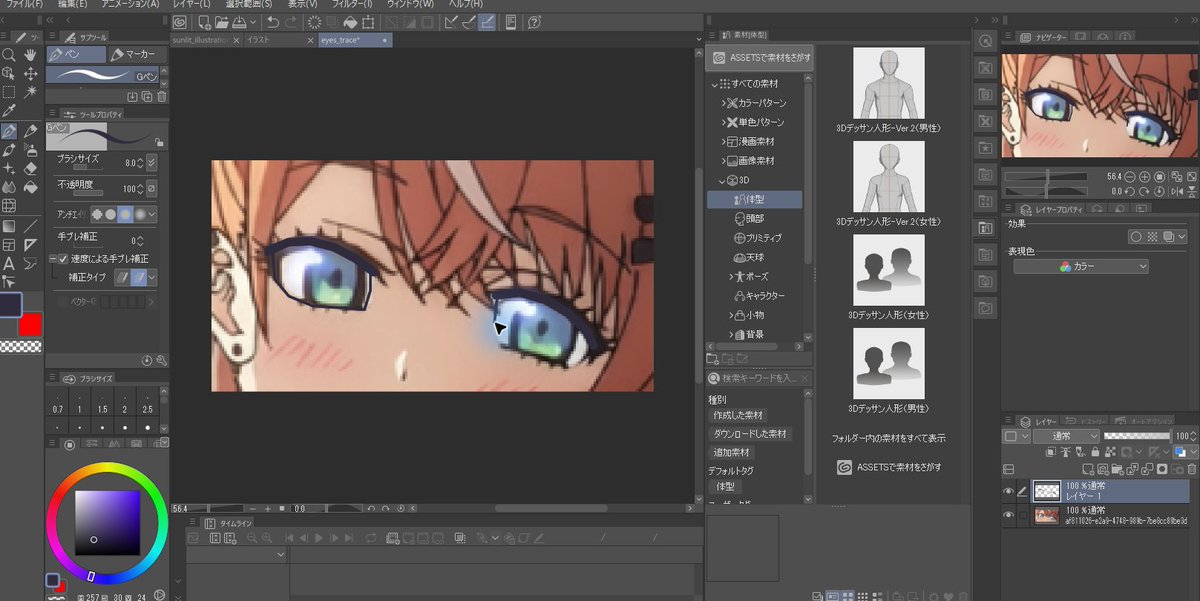1200x601 pixels.
Task: Select the Eyedropper tool
Action: (x=8, y=110)
